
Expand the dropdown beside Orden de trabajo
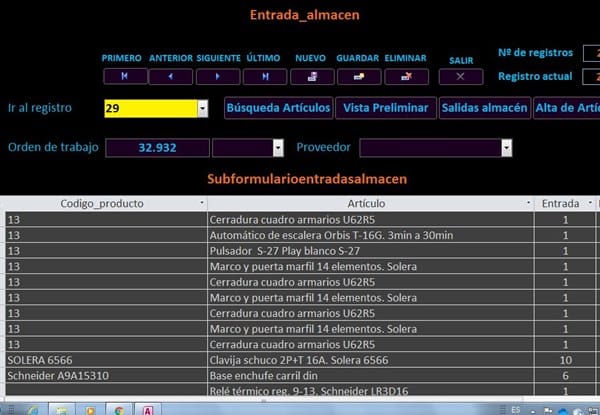[x=278, y=148]
